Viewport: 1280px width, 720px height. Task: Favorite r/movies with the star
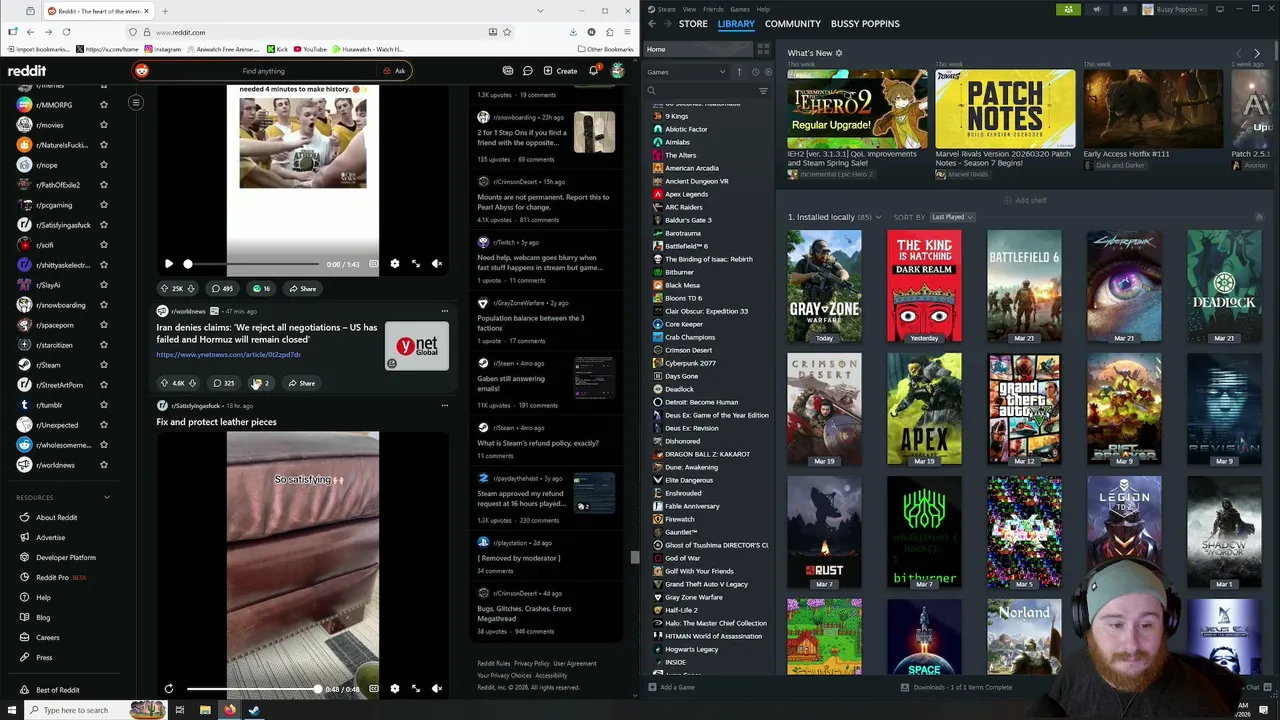(104, 125)
